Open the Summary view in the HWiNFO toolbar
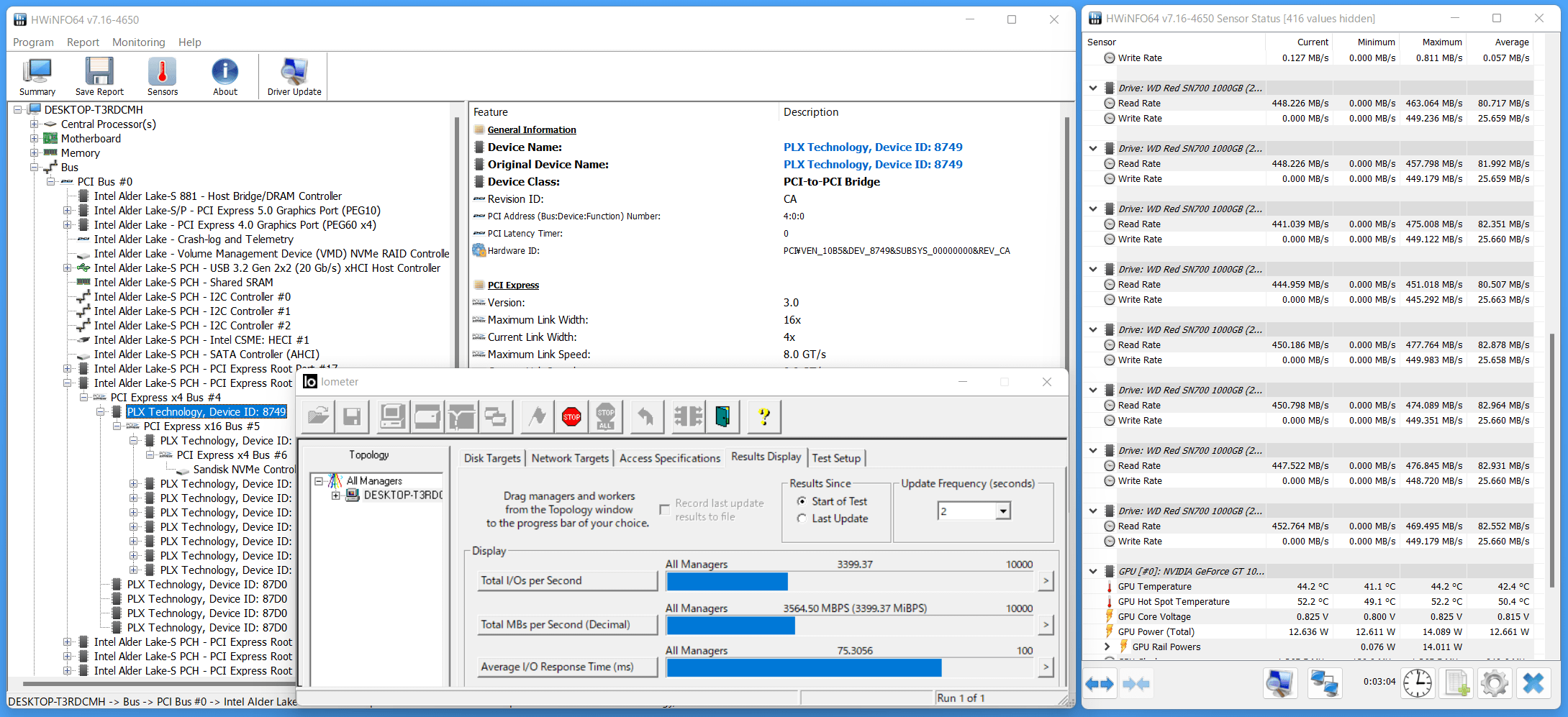 (x=37, y=77)
